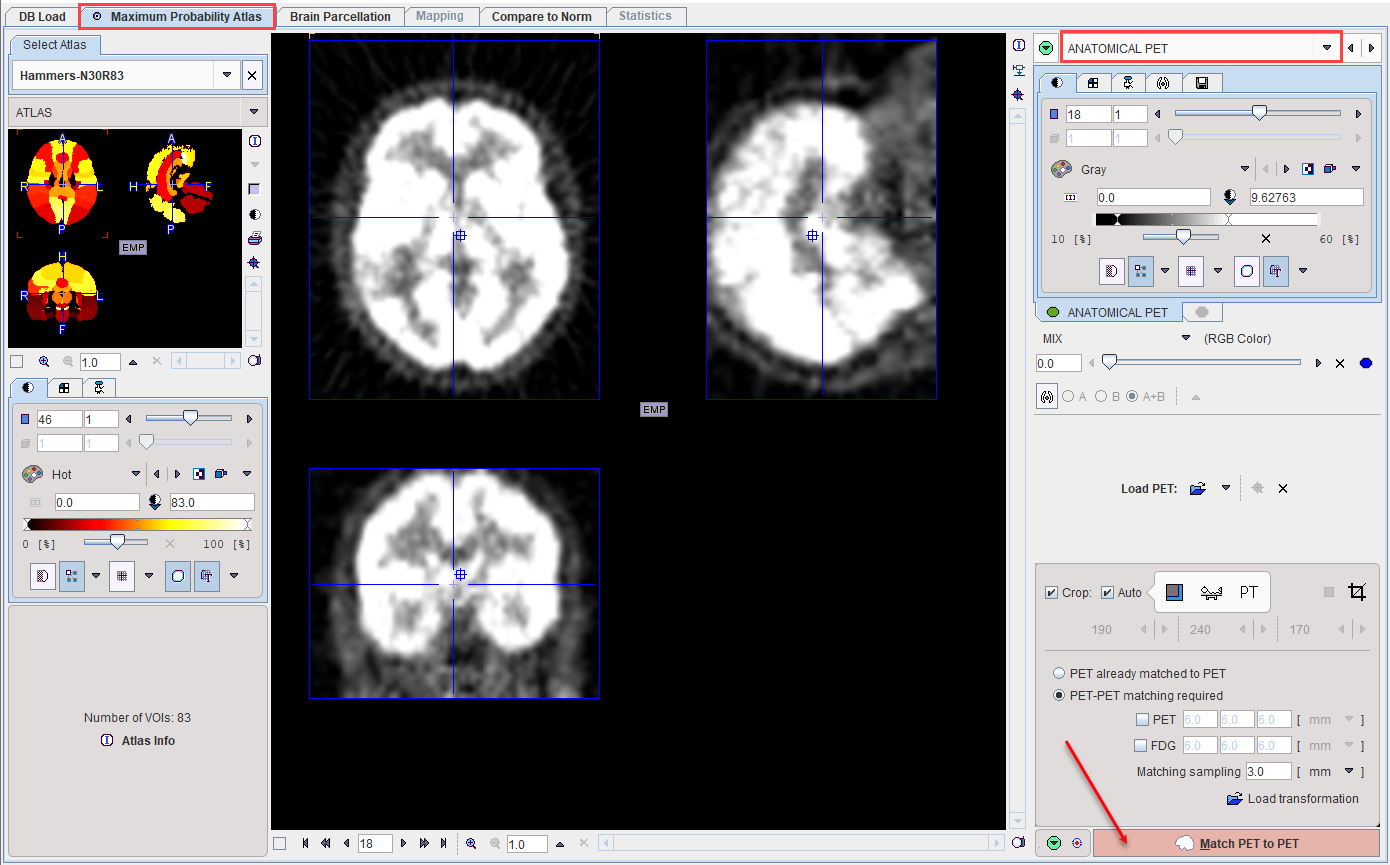Open Matching sampling mm unit dropdown
1390x865 pixels.
coord(1349,771)
